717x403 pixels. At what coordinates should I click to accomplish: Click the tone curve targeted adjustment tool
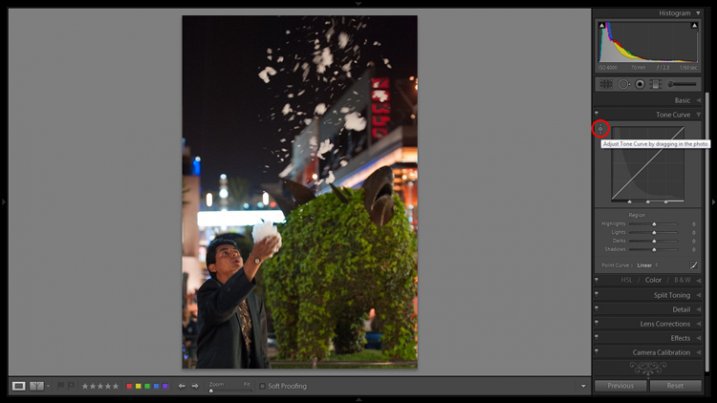[600, 128]
